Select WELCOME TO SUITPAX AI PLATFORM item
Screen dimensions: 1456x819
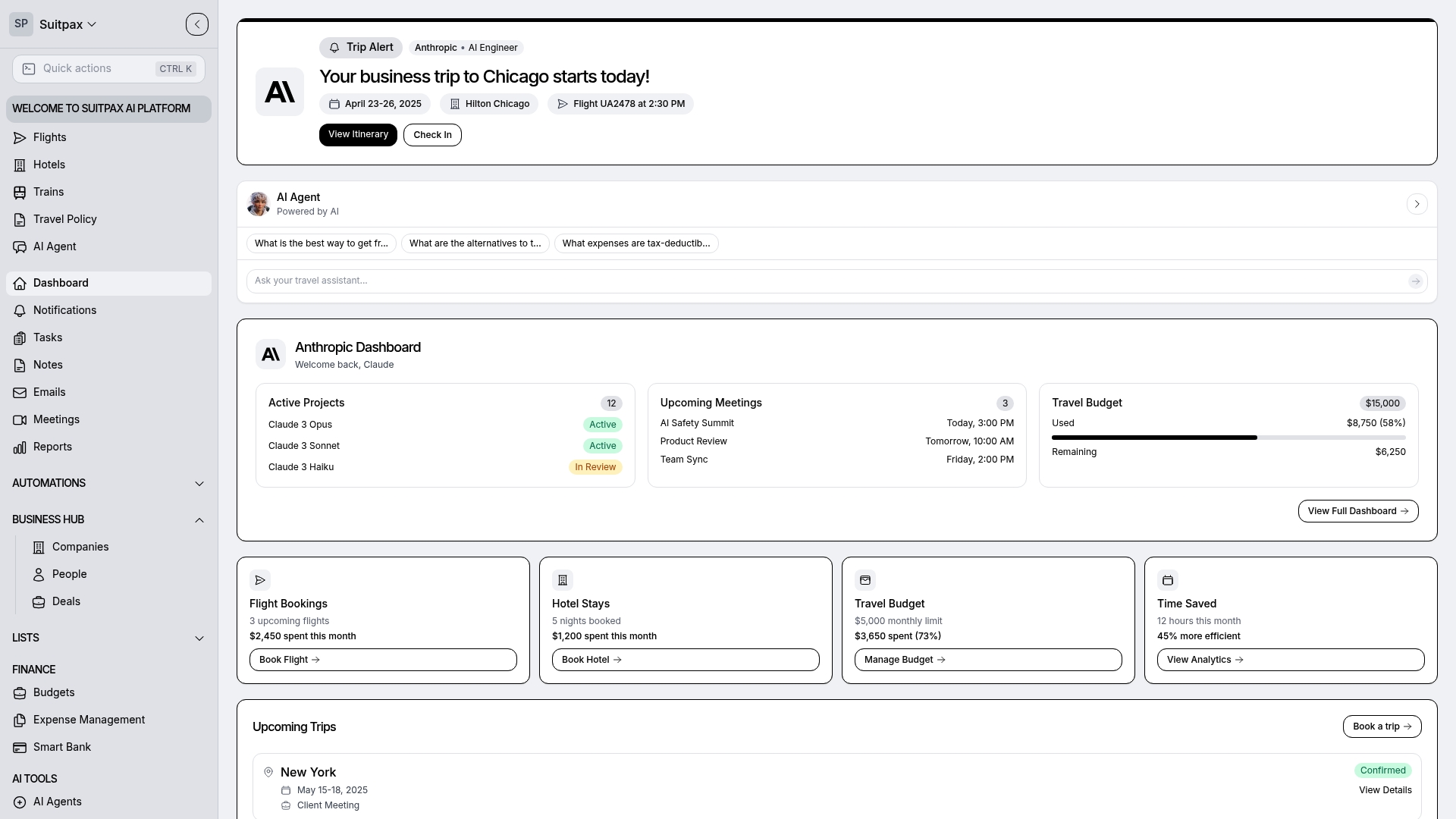(108, 109)
